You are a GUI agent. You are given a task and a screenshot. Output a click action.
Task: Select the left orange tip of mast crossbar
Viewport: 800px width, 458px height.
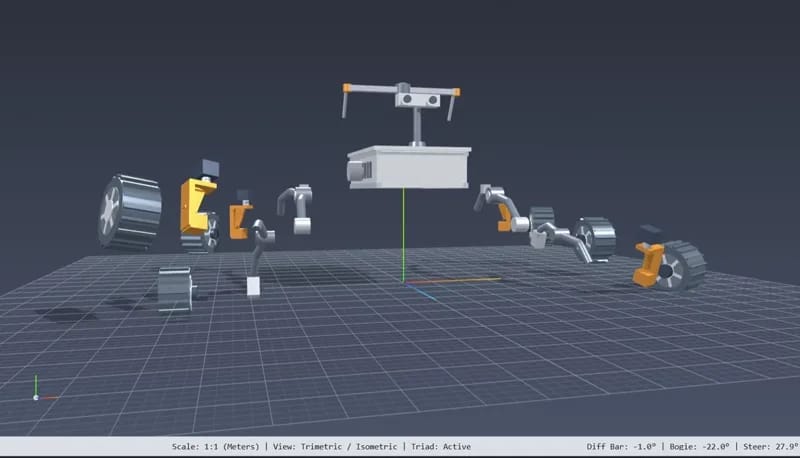click(x=347, y=88)
